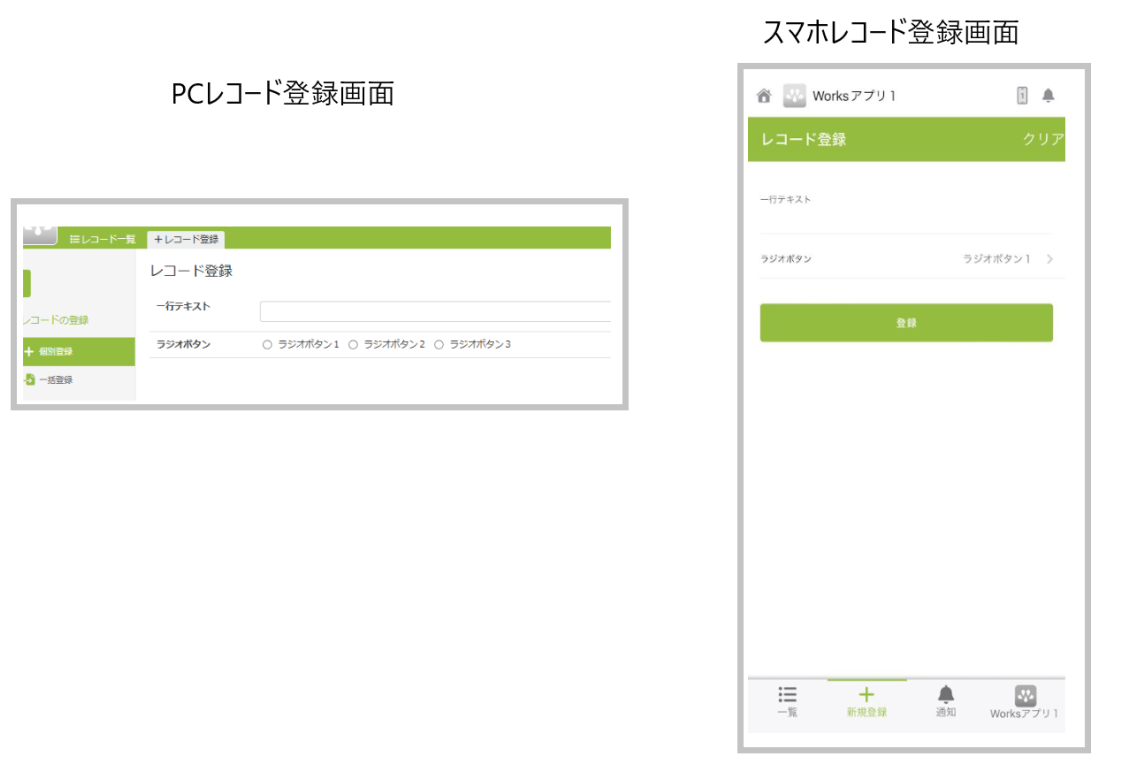This screenshot has width=1124, height=767.
Task: Open the 個別登録 sidebar item
Action: click(x=55, y=352)
